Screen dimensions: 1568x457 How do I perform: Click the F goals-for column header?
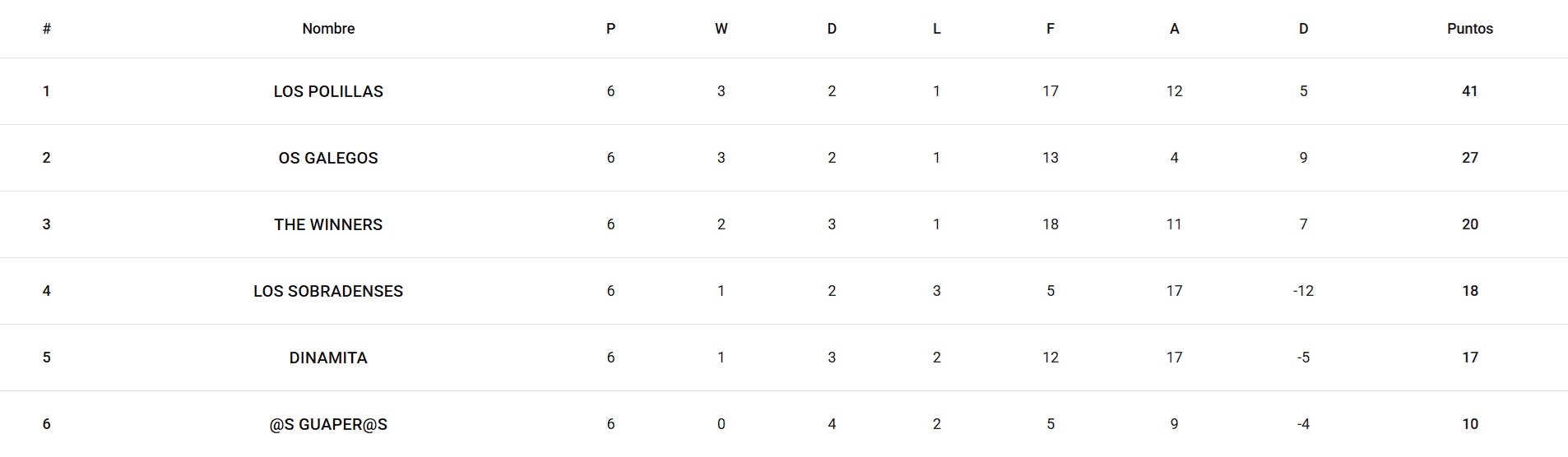tap(1050, 29)
